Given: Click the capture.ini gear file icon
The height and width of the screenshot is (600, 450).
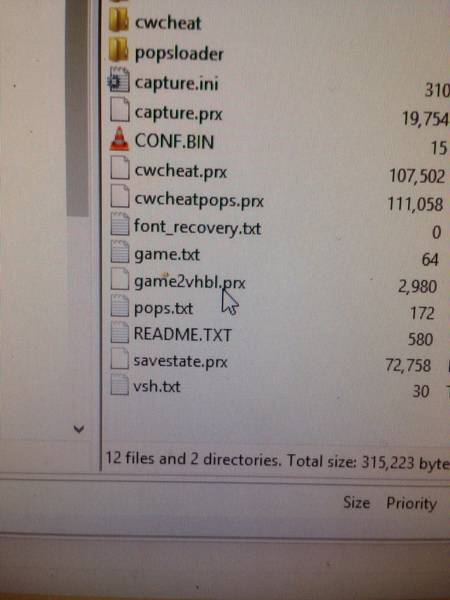Looking at the screenshot, I should (x=118, y=80).
